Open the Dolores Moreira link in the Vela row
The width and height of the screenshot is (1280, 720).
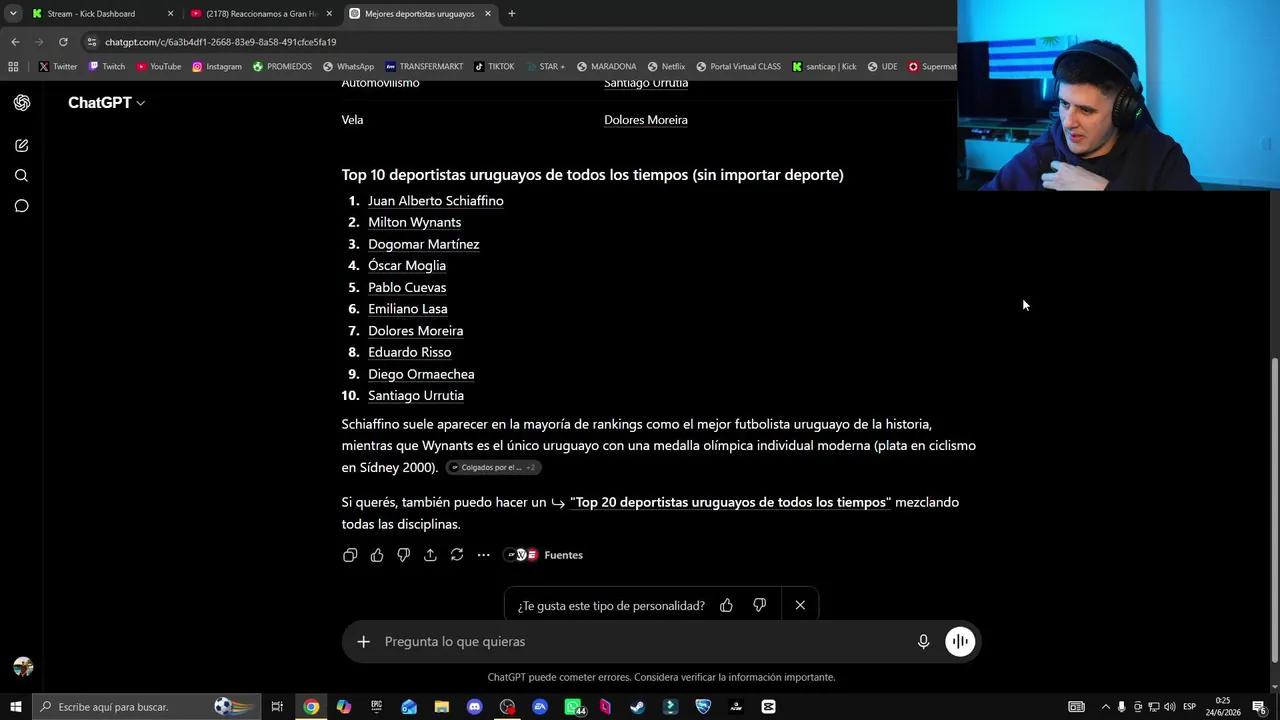click(646, 120)
